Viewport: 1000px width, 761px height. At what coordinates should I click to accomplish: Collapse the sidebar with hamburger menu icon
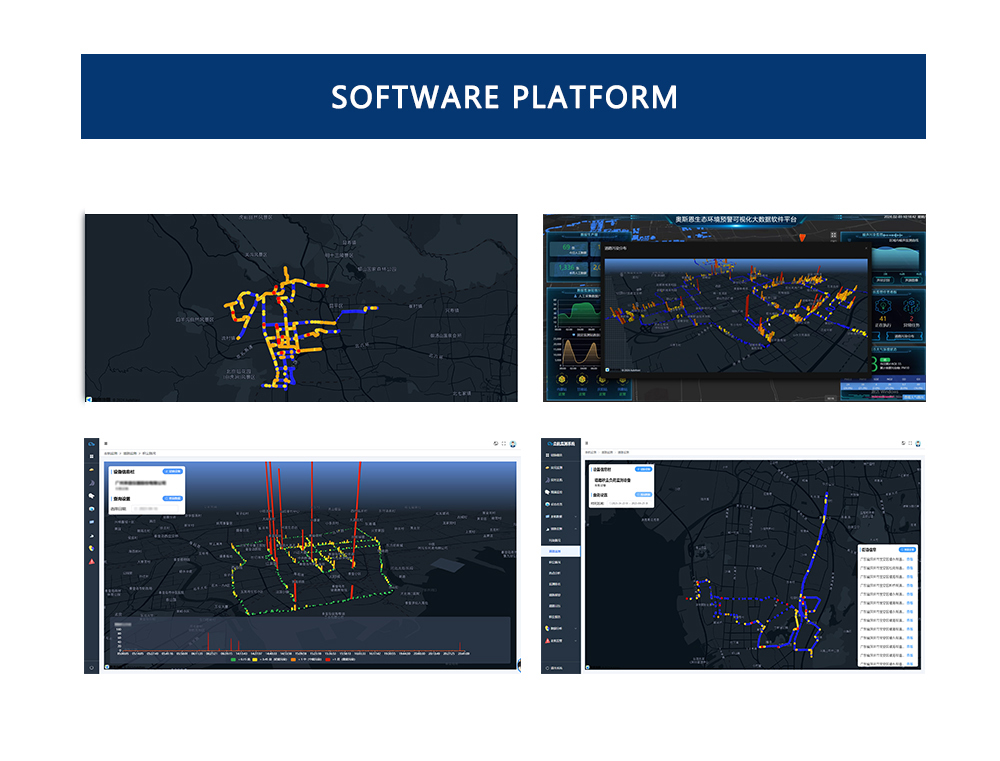(587, 443)
